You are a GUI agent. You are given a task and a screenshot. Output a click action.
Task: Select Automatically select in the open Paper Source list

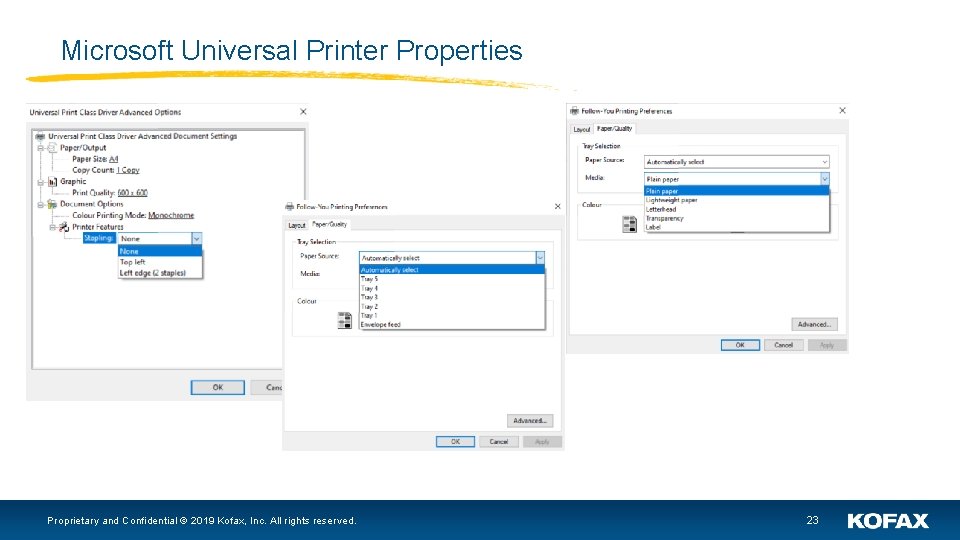tap(452, 269)
